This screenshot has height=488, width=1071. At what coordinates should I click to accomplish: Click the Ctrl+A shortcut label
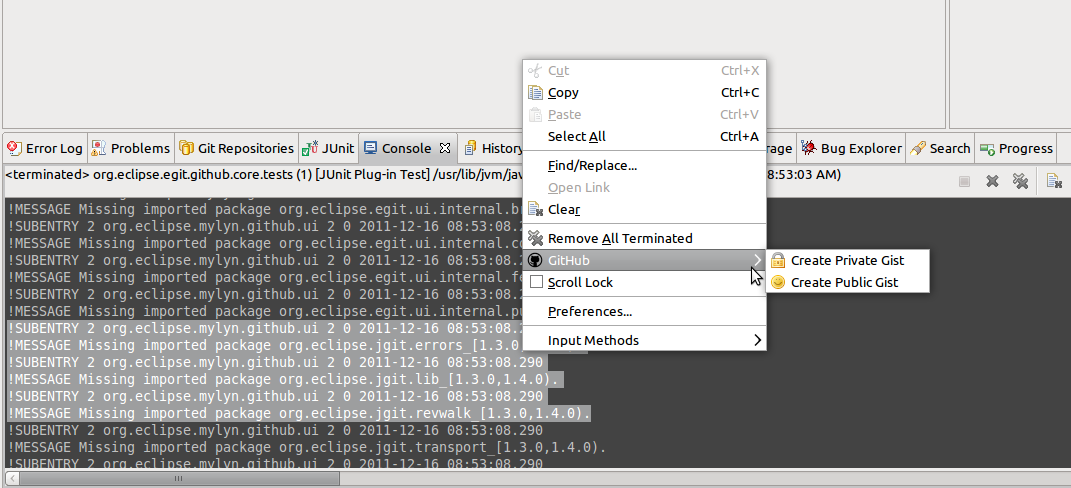tap(740, 136)
